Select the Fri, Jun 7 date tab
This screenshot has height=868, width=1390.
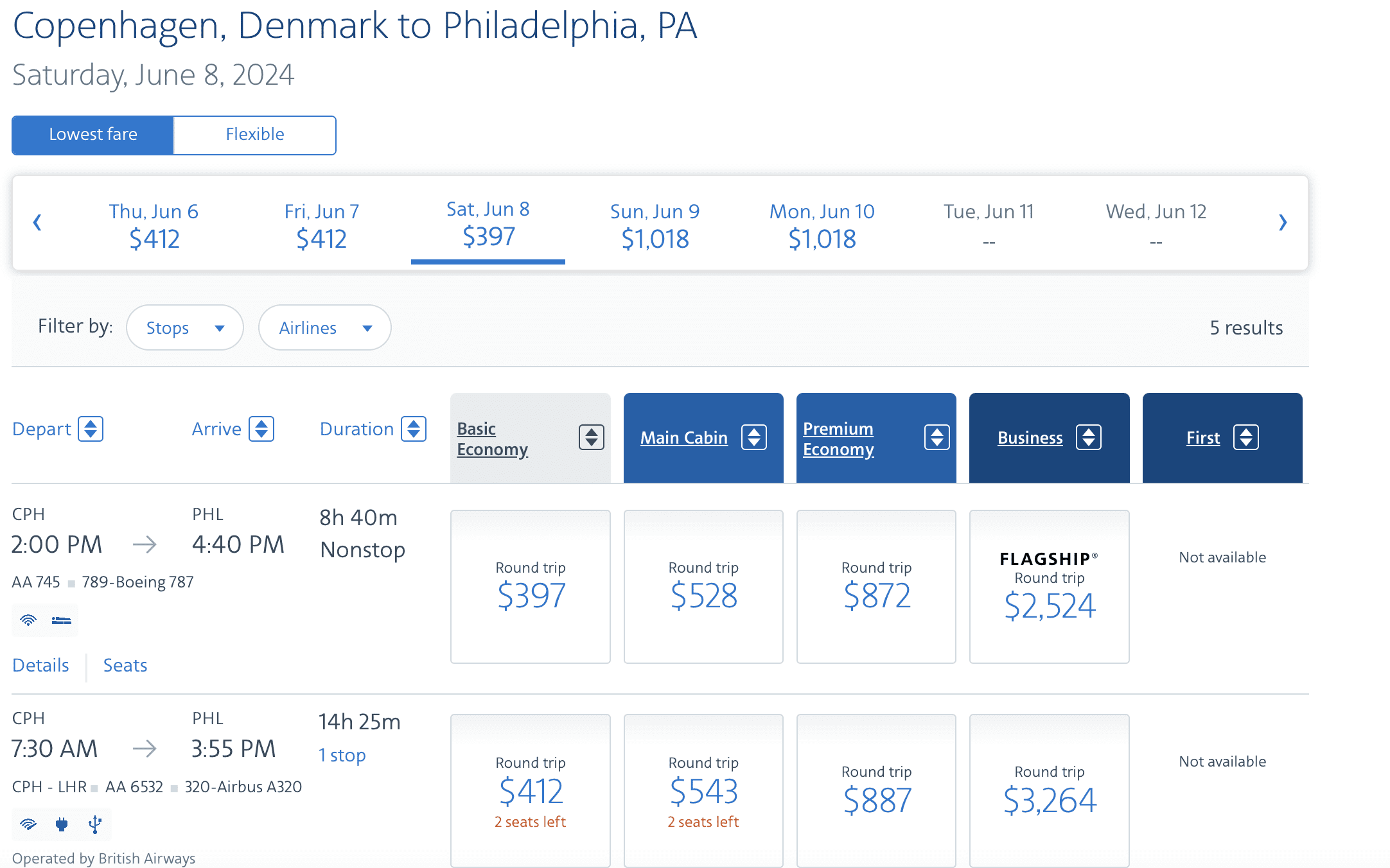321,225
